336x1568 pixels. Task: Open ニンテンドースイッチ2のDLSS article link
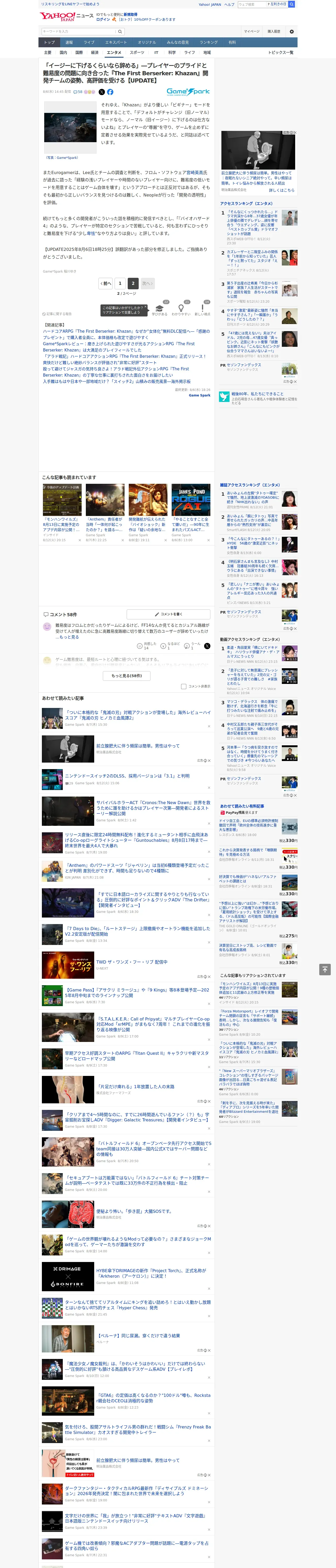[127, 776]
